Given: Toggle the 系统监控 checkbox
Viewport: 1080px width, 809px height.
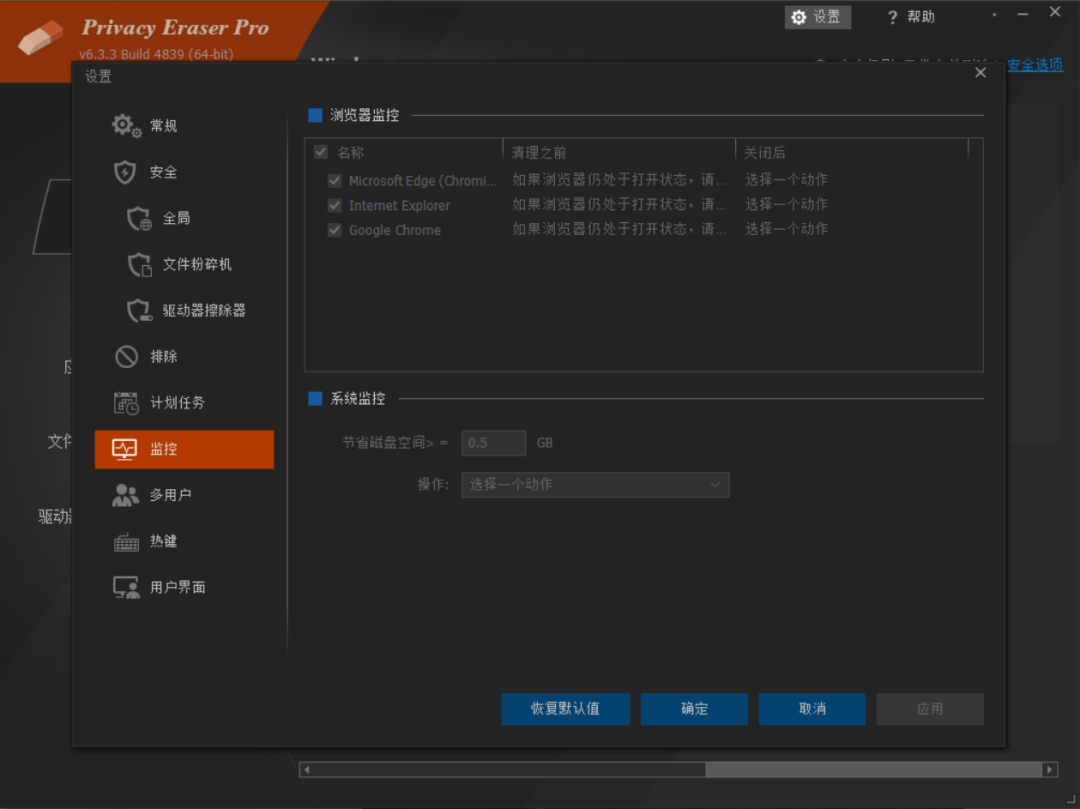Looking at the screenshot, I should (x=315, y=399).
